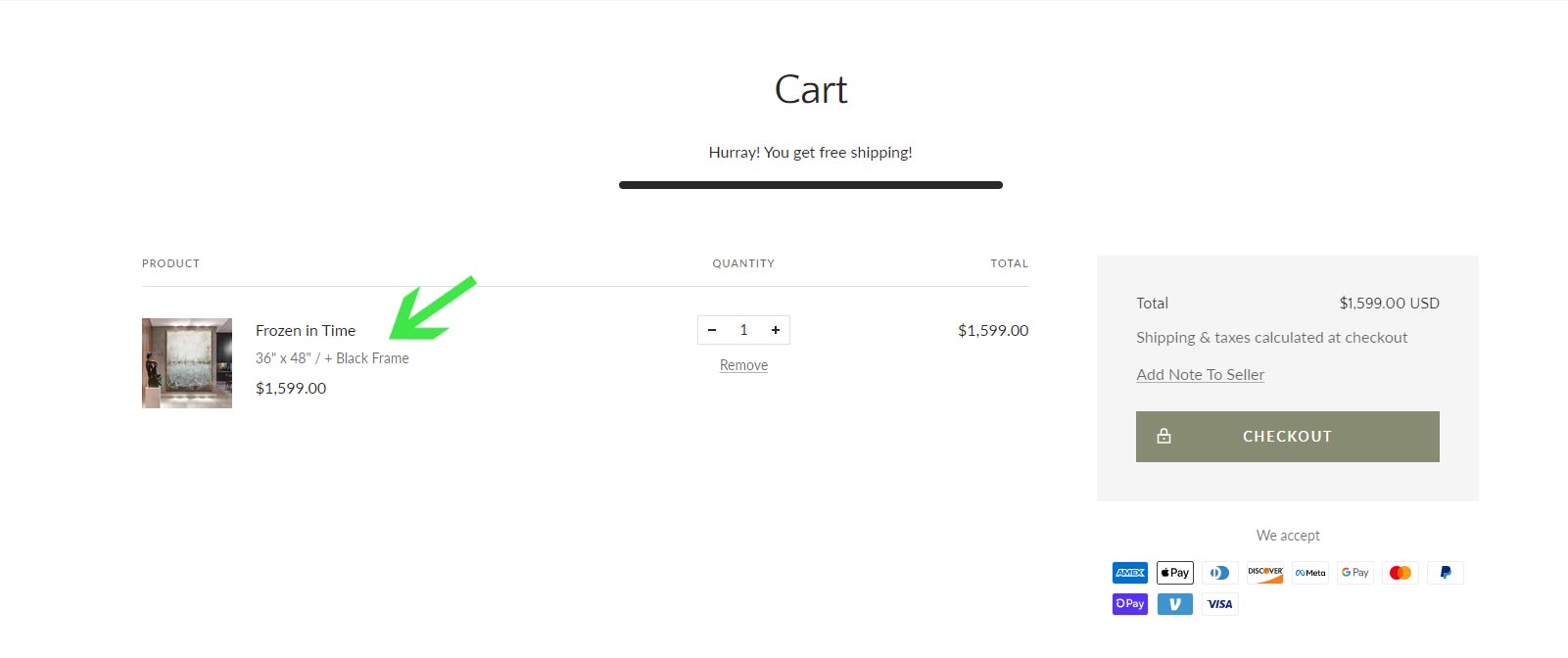Click the Discover card icon
The width and height of the screenshot is (1568, 658).
point(1264,573)
